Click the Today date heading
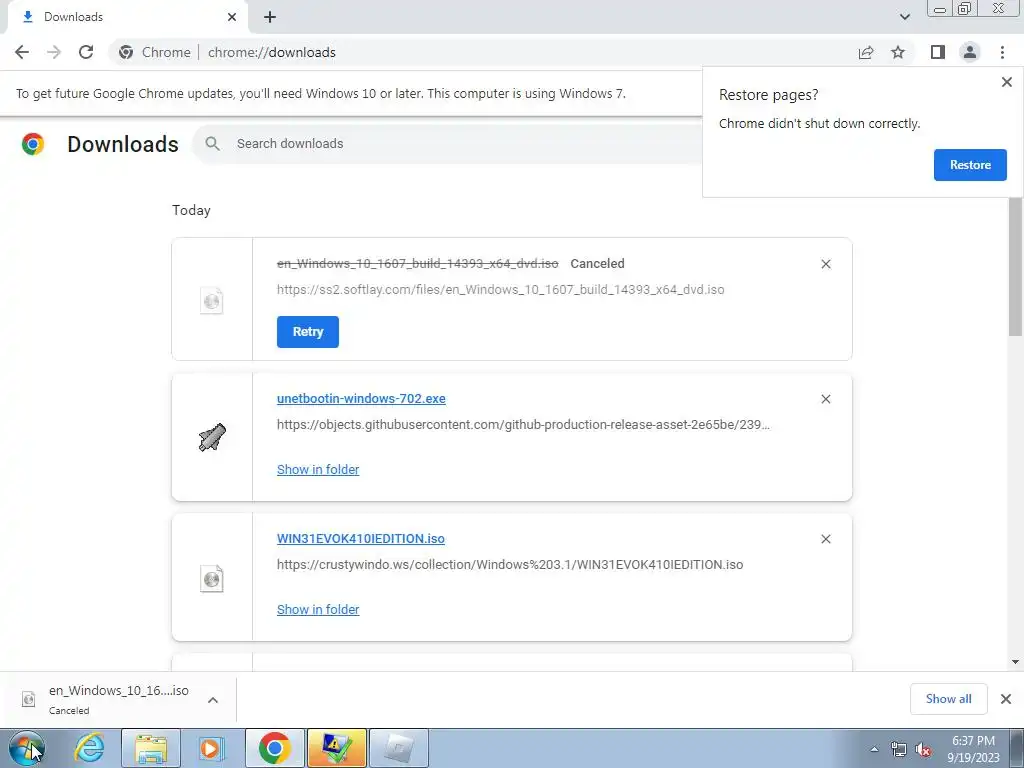The width and height of the screenshot is (1024, 768). tap(191, 210)
